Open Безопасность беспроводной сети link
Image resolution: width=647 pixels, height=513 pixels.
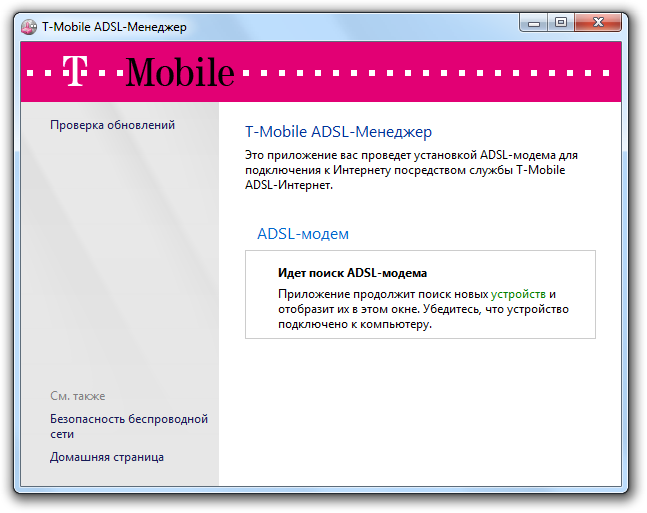tap(129, 426)
